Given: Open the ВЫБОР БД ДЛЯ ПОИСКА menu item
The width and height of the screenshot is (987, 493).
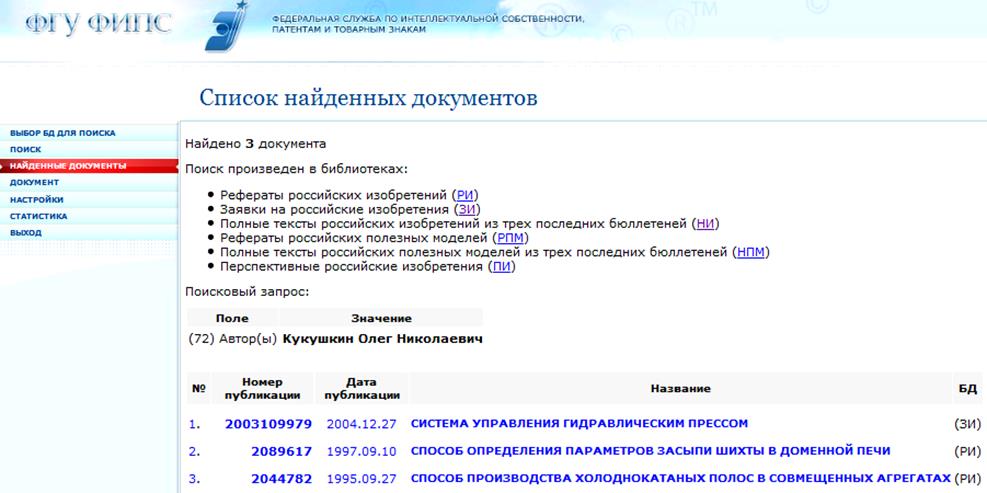Looking at the screenshot, I should click(x=63, y=133).
